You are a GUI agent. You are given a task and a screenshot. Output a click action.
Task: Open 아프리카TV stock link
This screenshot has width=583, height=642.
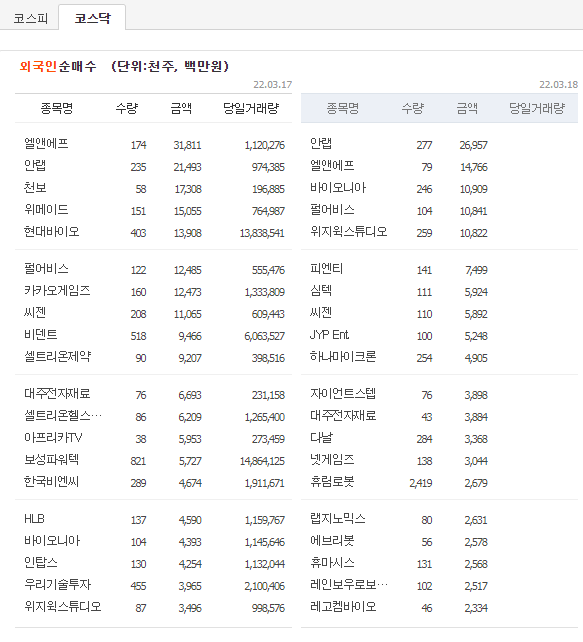click(53, 438)
